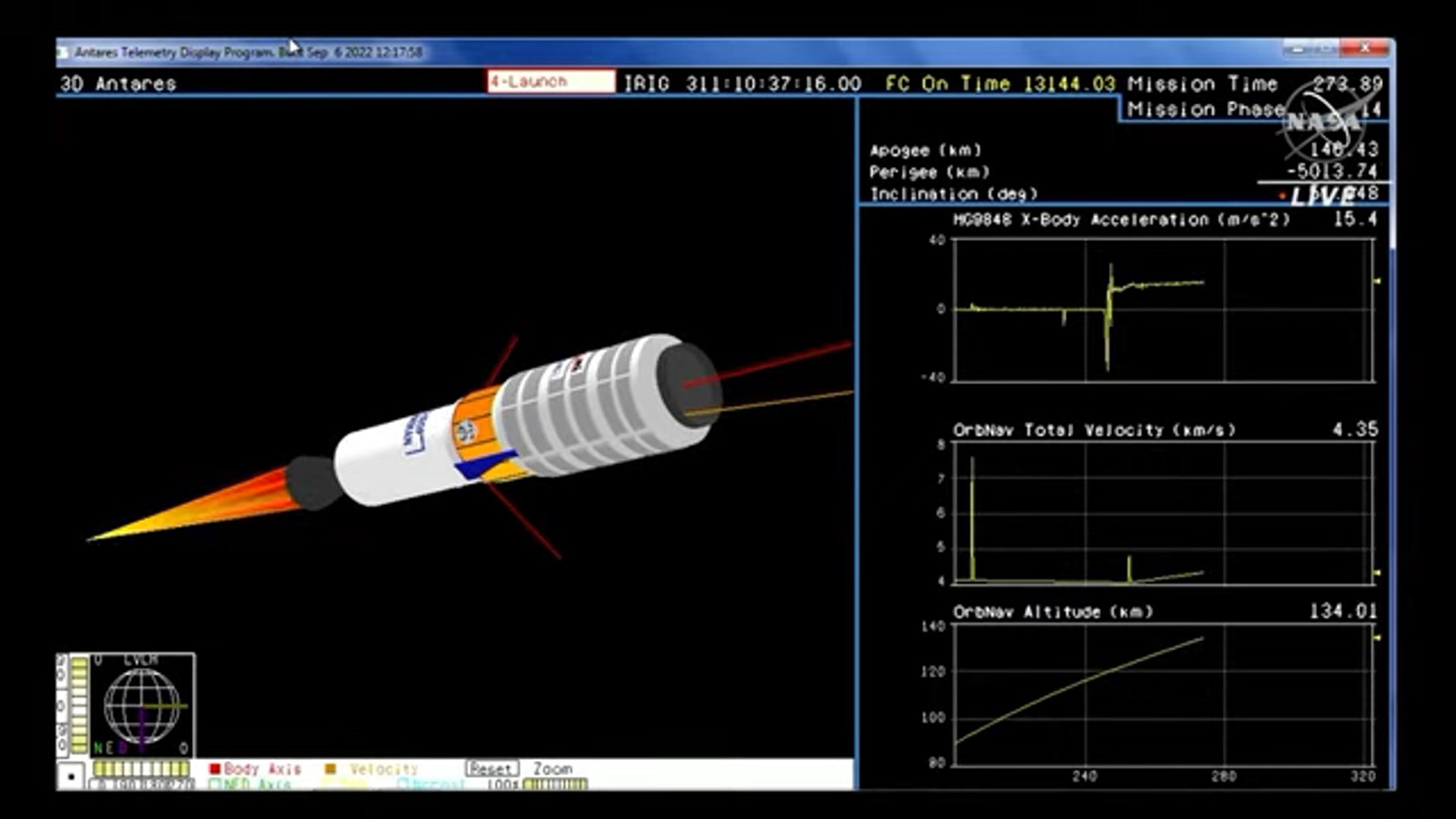Click the LVLH attitude globe indicator
The height and width of the screenshot is (819, 1456).
click(x=142, y=707)
